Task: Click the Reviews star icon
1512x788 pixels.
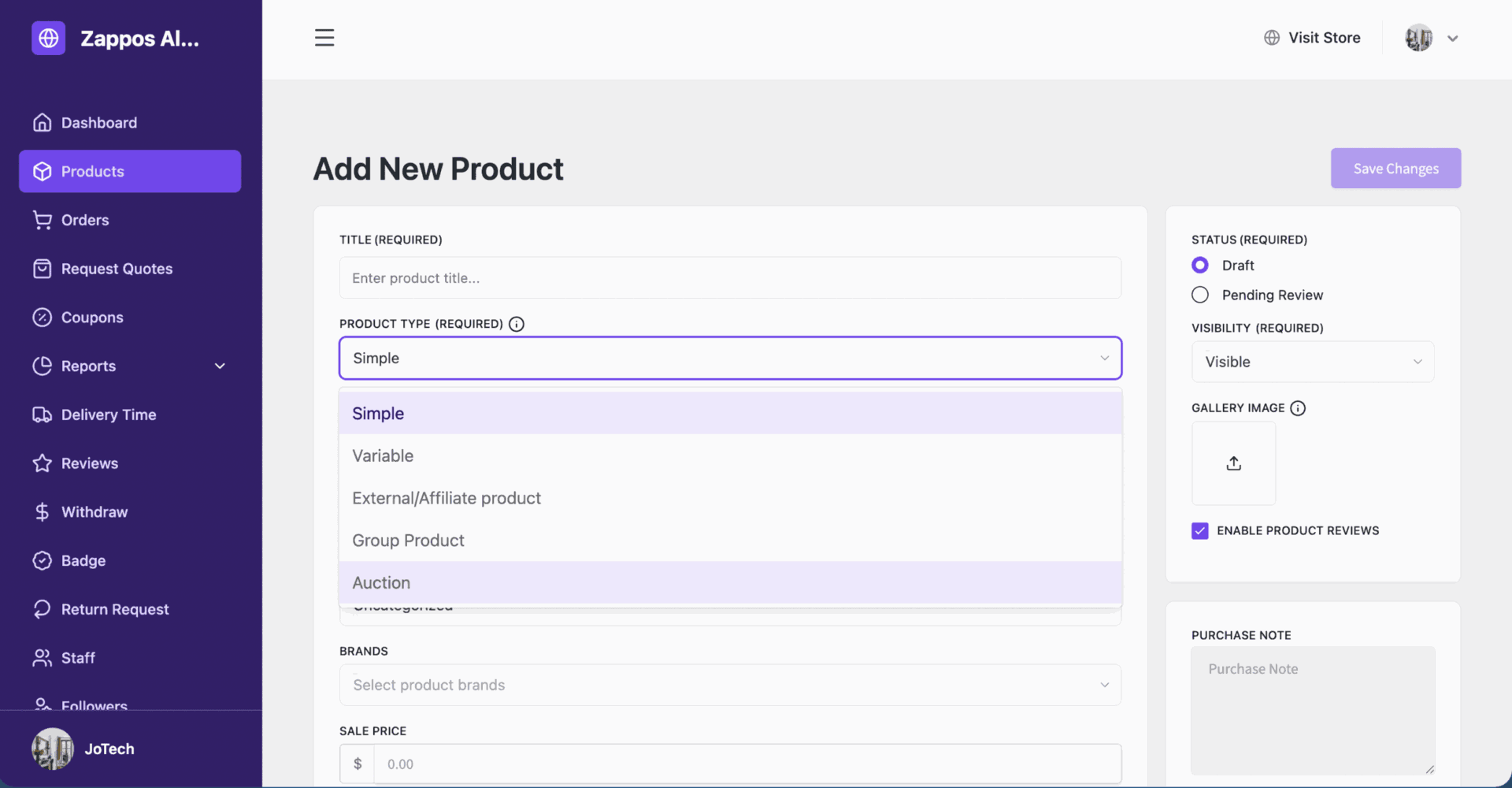Action: tap(43, 463)
